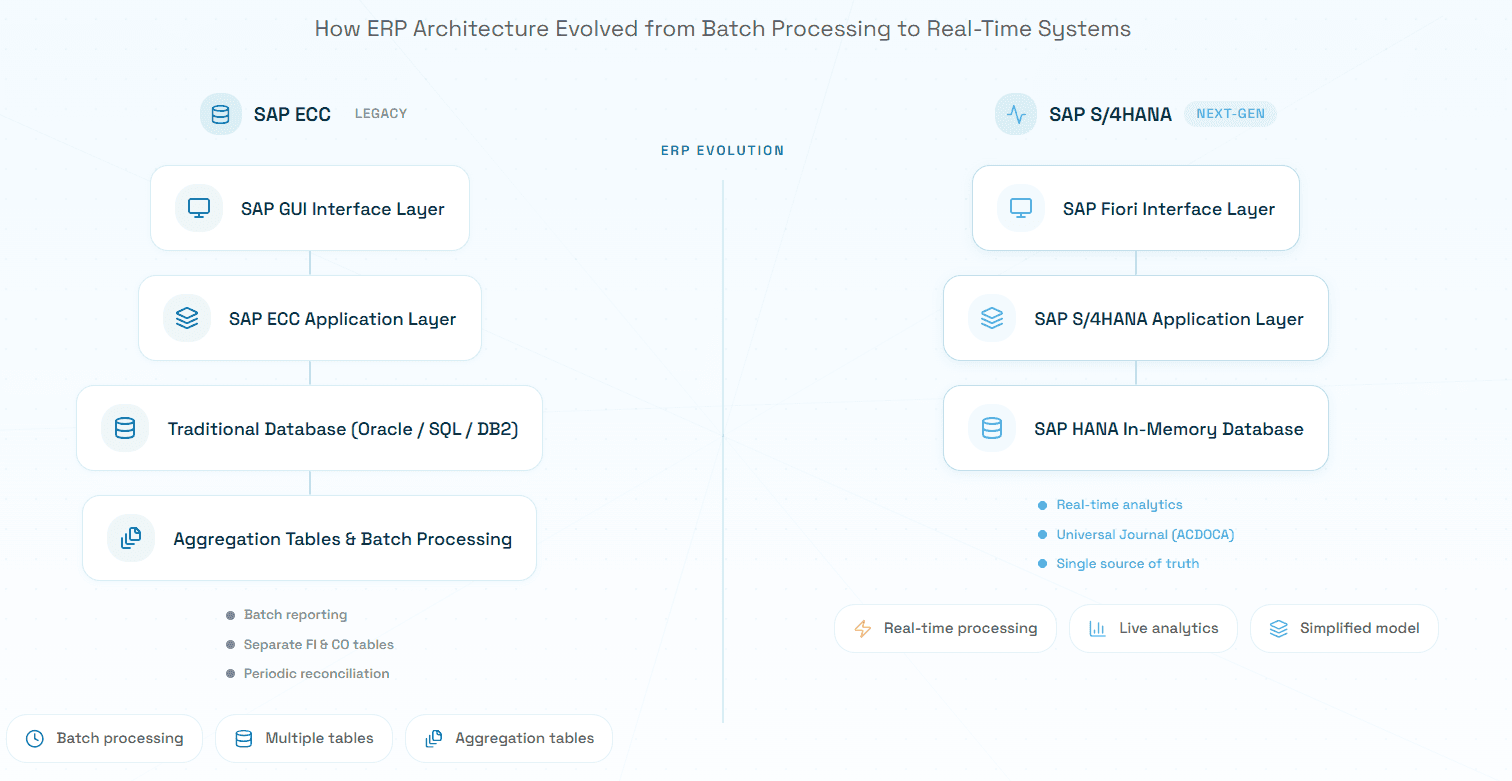Viewport: 1512px width, 781px height.
Task: Click Periodic reconciliation bullet text
Action: click(x=317, y=674)
